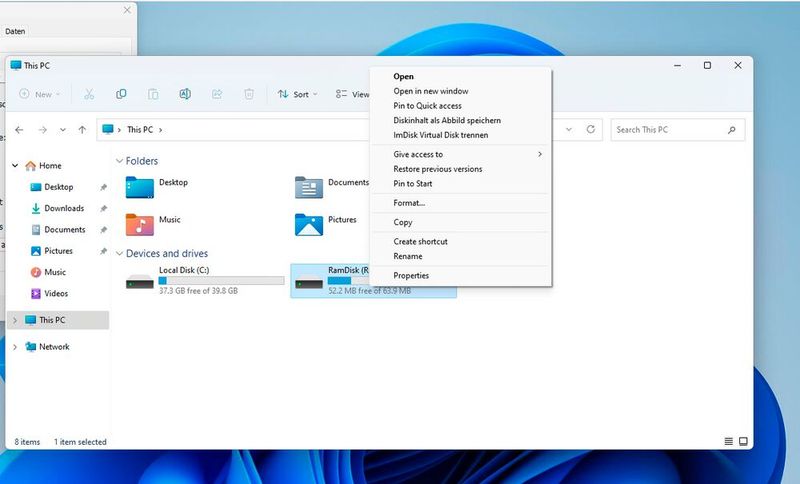800x484 pixels.
Task: Choose Open in new window
Action: coord(431,91)
